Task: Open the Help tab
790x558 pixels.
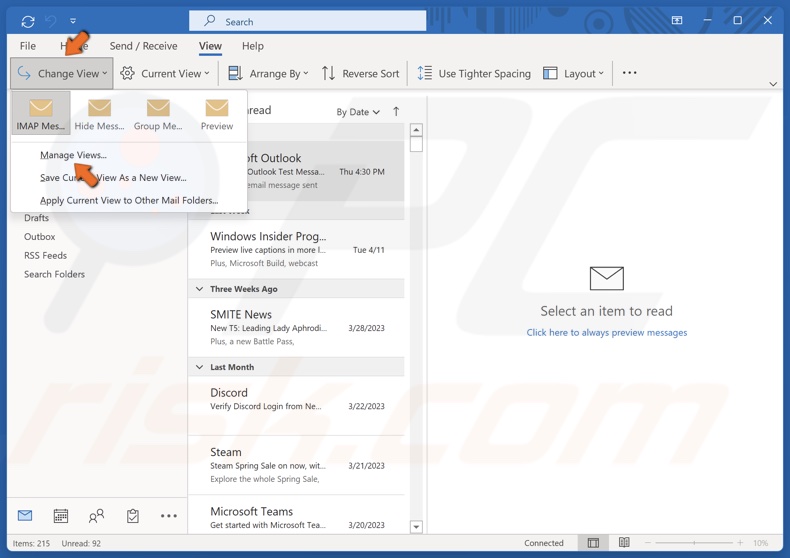Action: 252,46
